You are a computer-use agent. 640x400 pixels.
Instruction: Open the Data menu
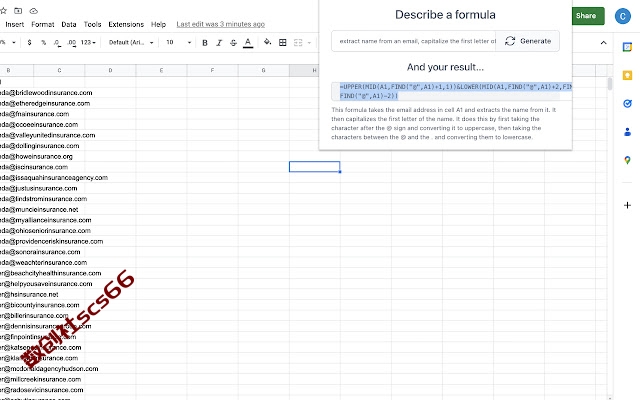pyautogui.click(x=69, y=24)
